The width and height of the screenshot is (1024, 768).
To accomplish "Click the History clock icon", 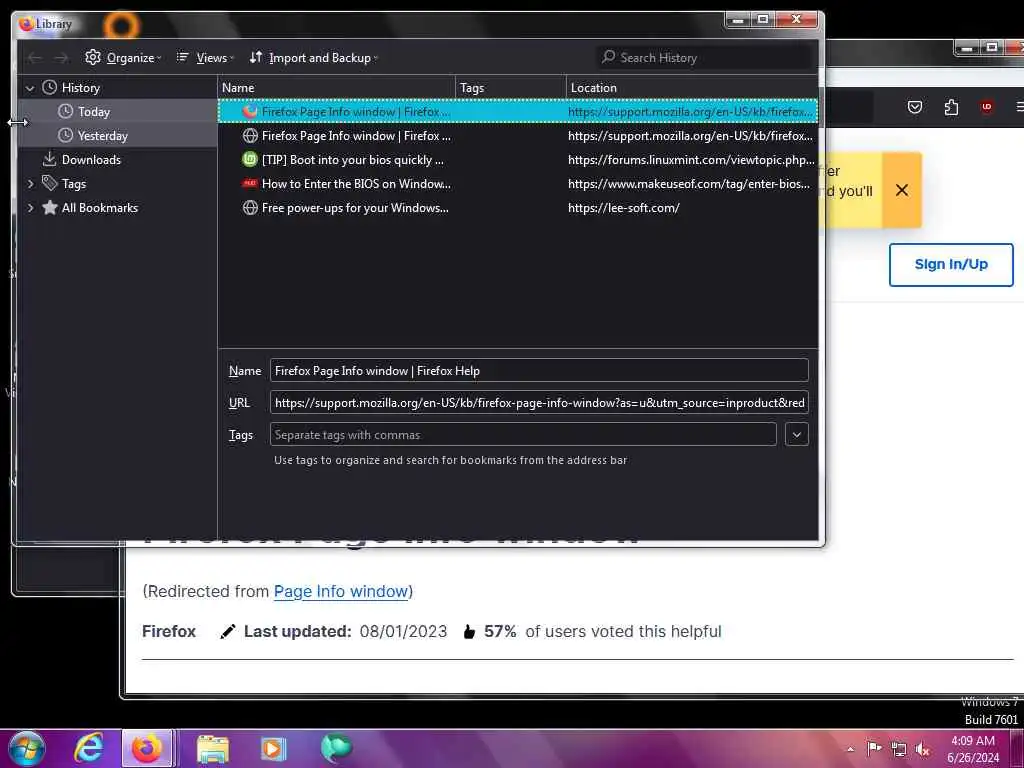I will tap(50, 87).
